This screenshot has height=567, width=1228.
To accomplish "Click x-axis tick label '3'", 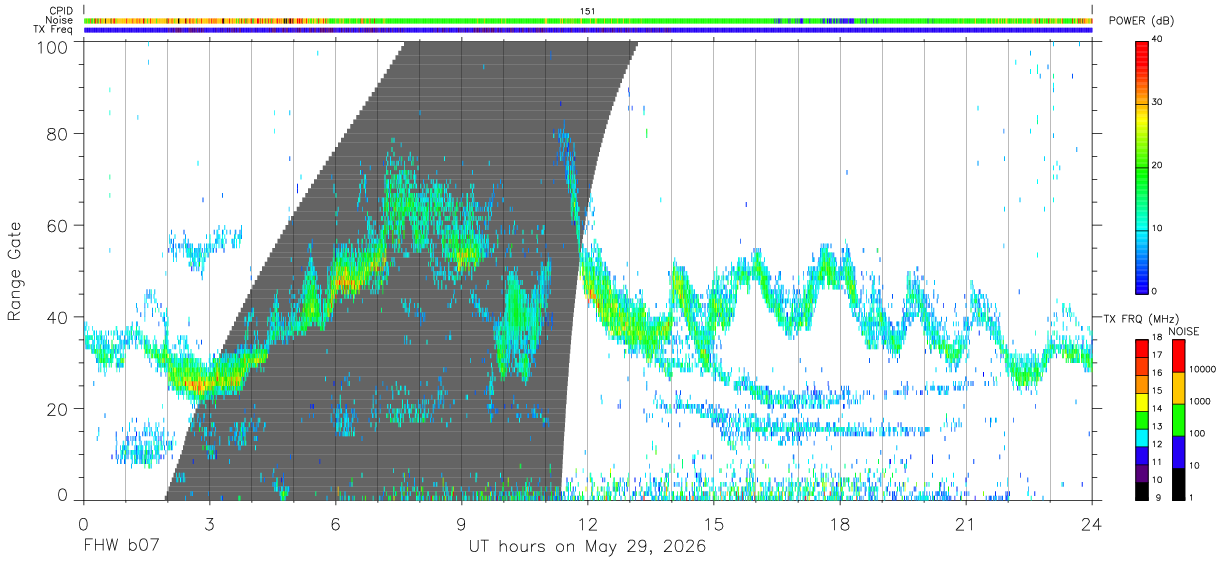I will point(210,523).
